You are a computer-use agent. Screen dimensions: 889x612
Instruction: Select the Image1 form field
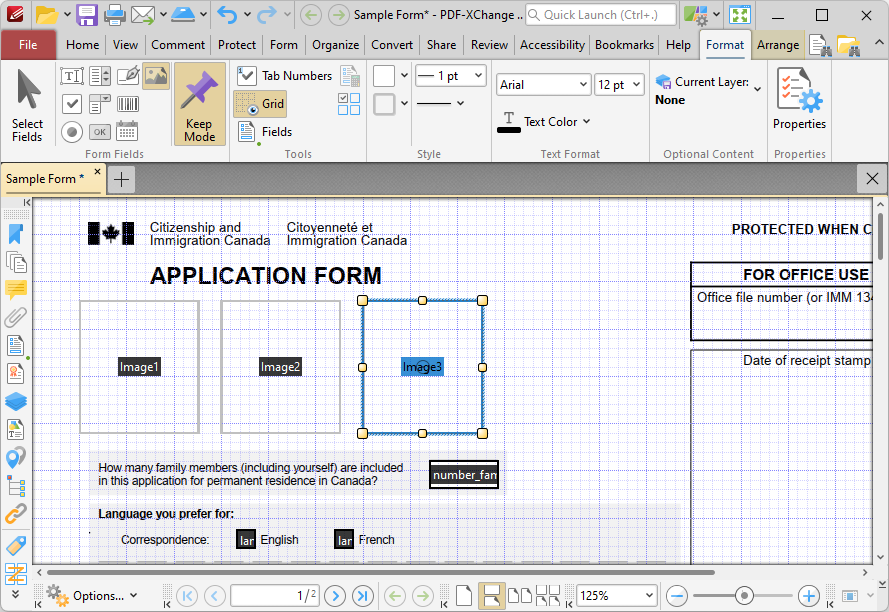[x=139, y=367]
